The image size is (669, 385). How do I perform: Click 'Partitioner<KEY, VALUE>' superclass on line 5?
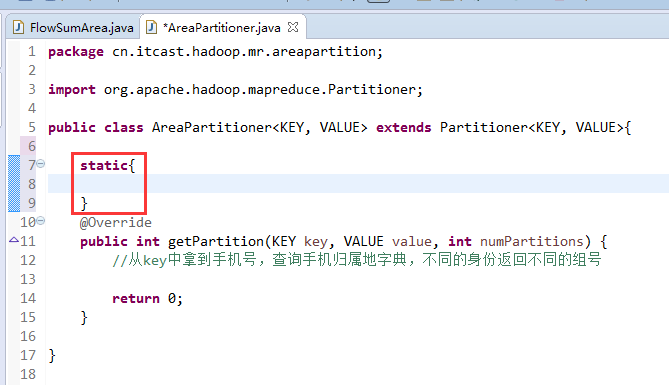532,128
